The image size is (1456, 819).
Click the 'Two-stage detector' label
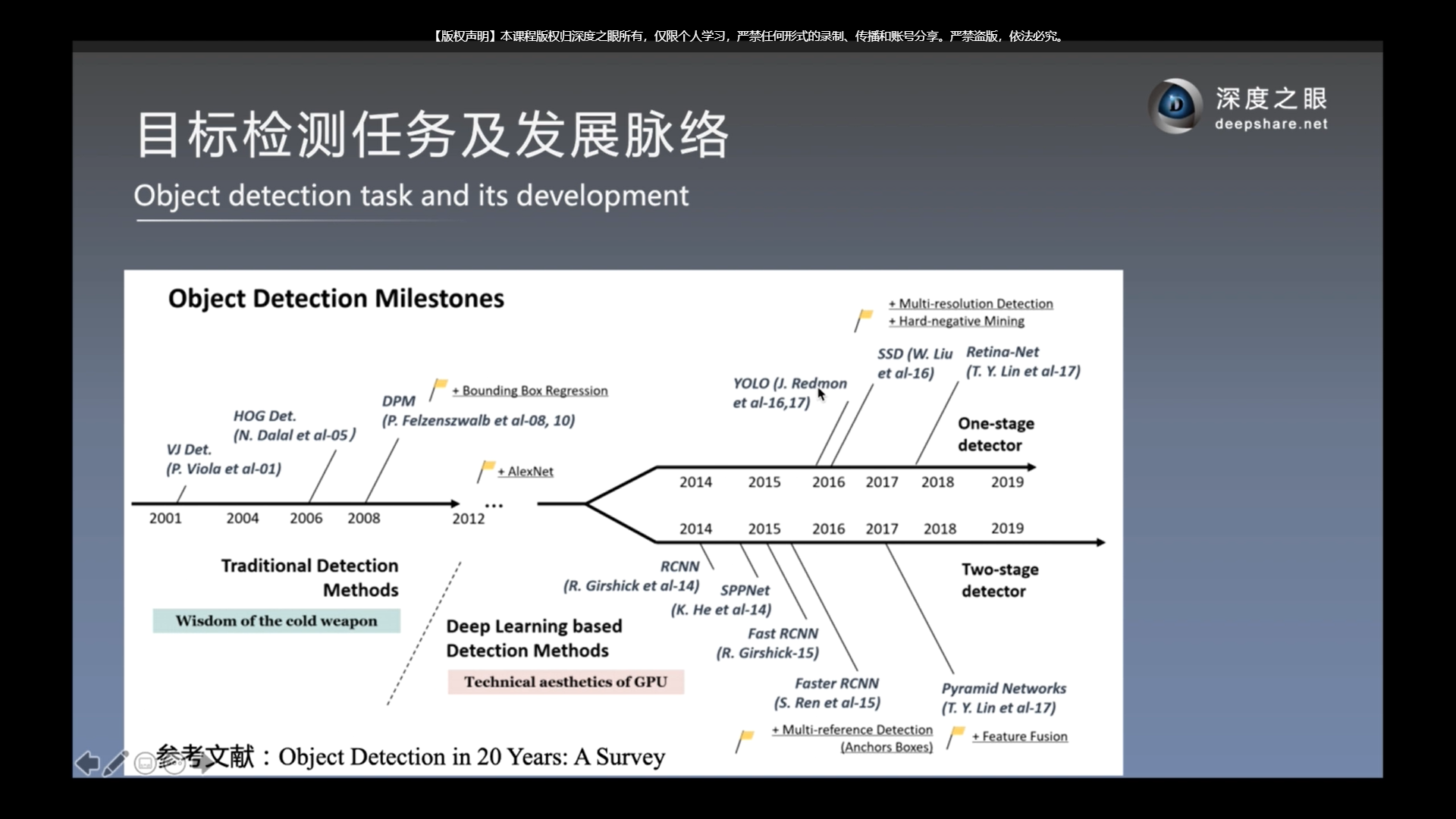click(x=999, y=580)
